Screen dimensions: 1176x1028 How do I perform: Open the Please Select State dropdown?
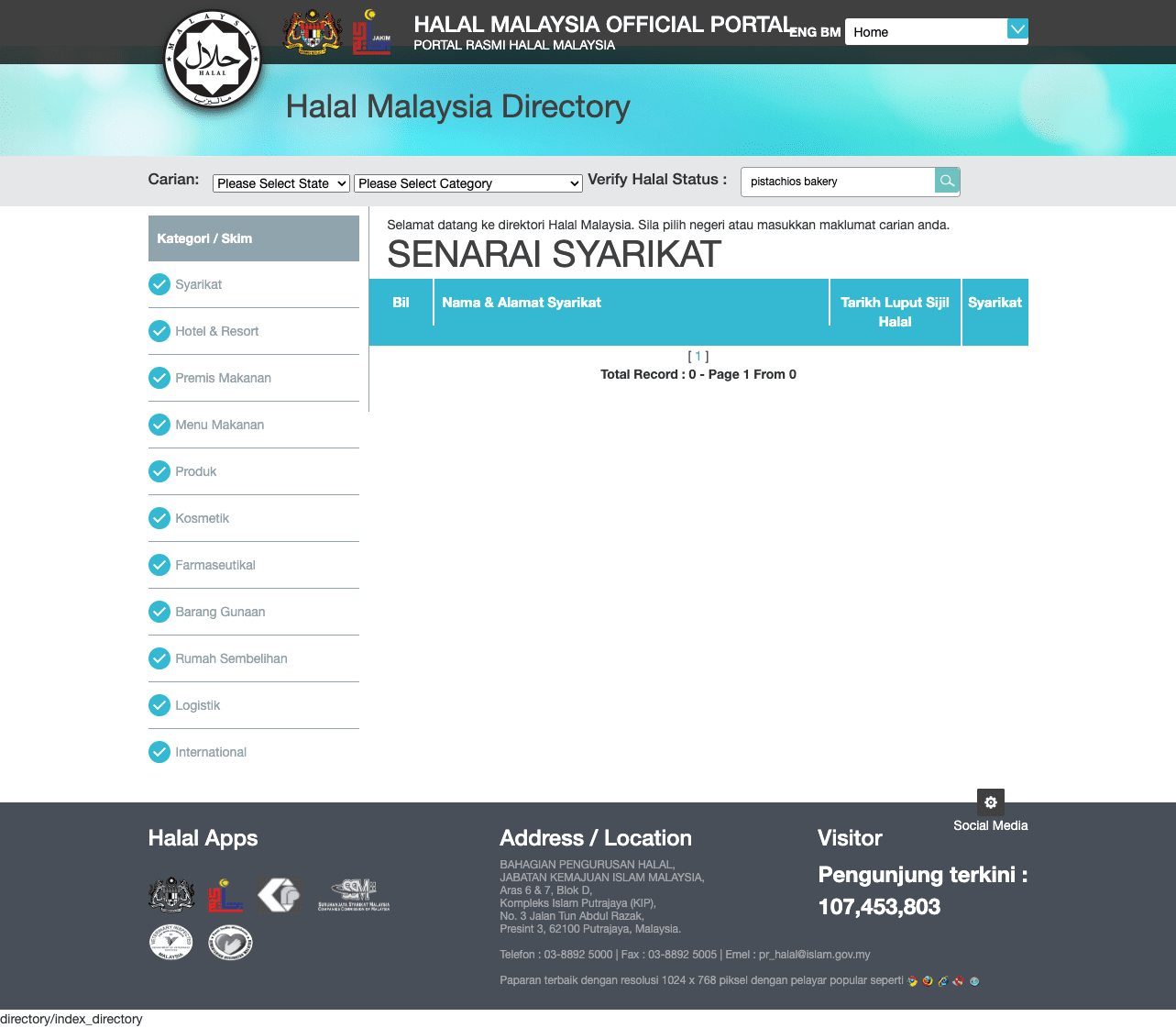click(x=281, y=183)
